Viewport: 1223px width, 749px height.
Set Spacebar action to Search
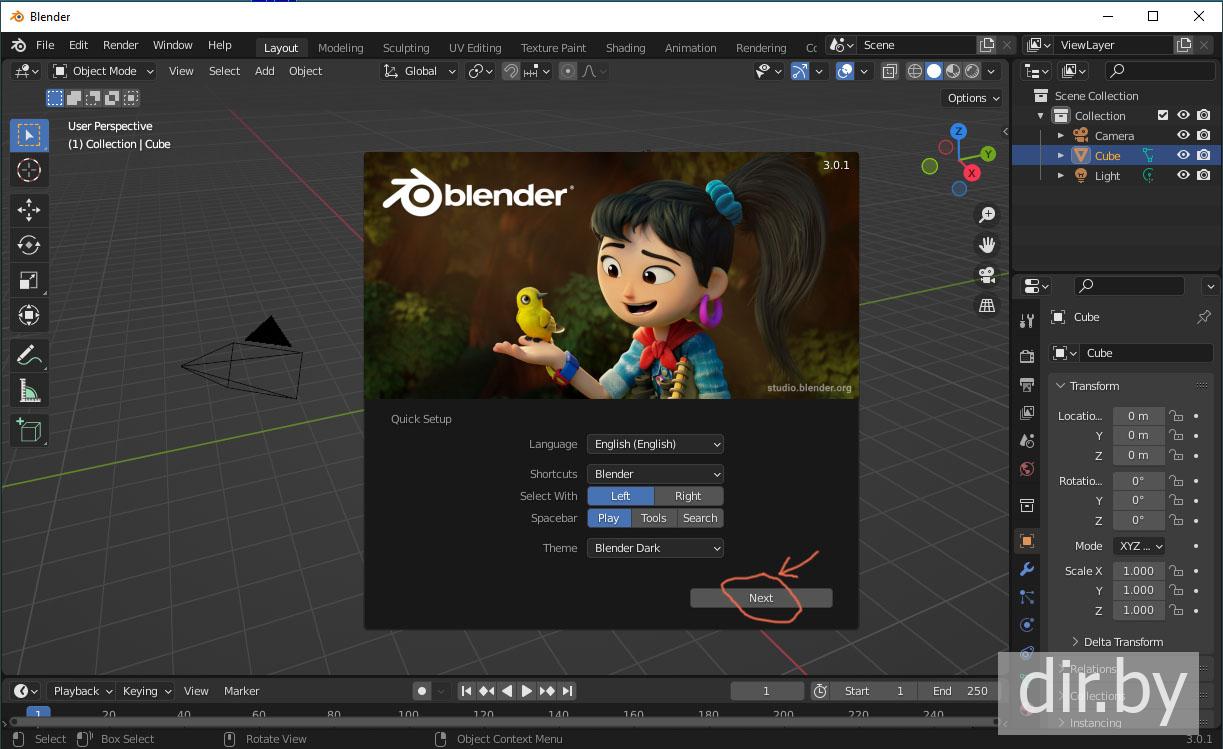[x=700, y=518]
